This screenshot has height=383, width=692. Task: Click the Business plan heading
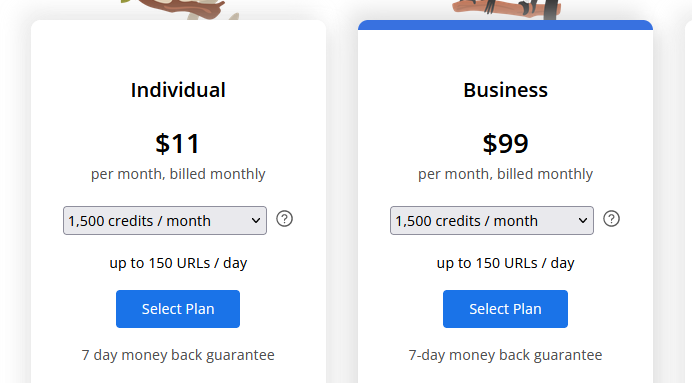tap(505, 90)
